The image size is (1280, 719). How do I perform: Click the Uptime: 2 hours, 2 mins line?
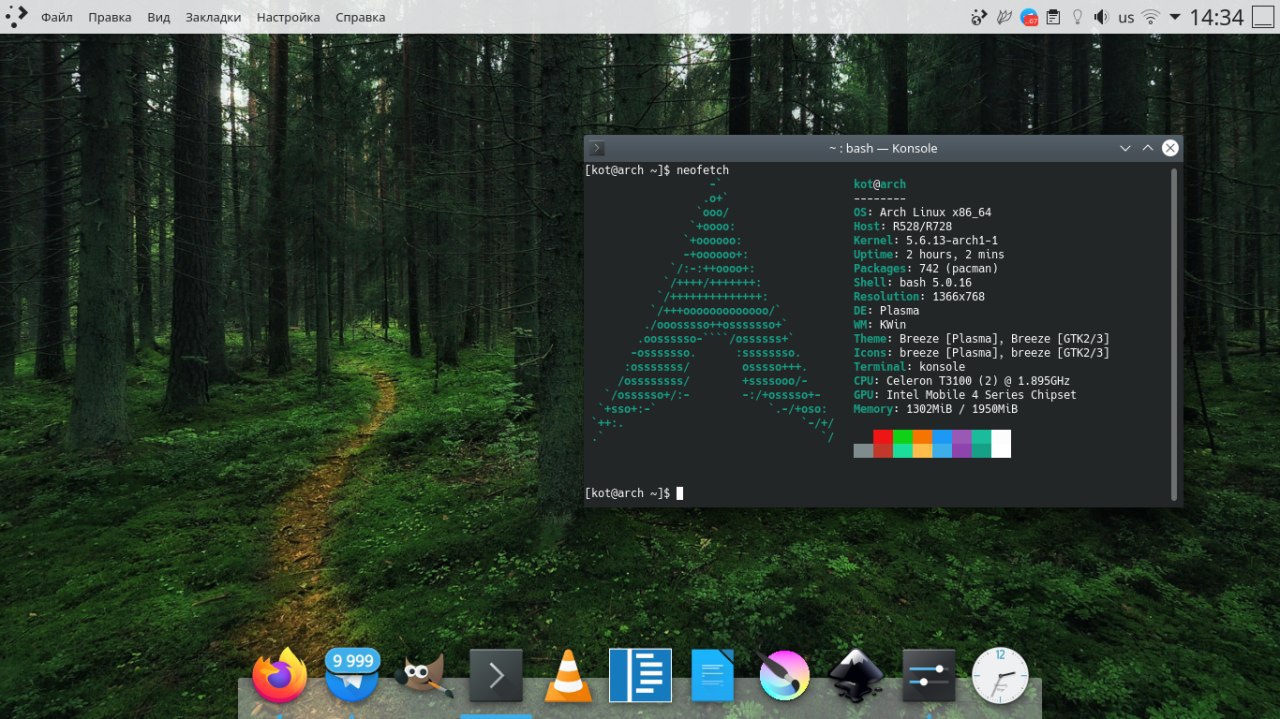pyautogui.click(x=928, y=254)
